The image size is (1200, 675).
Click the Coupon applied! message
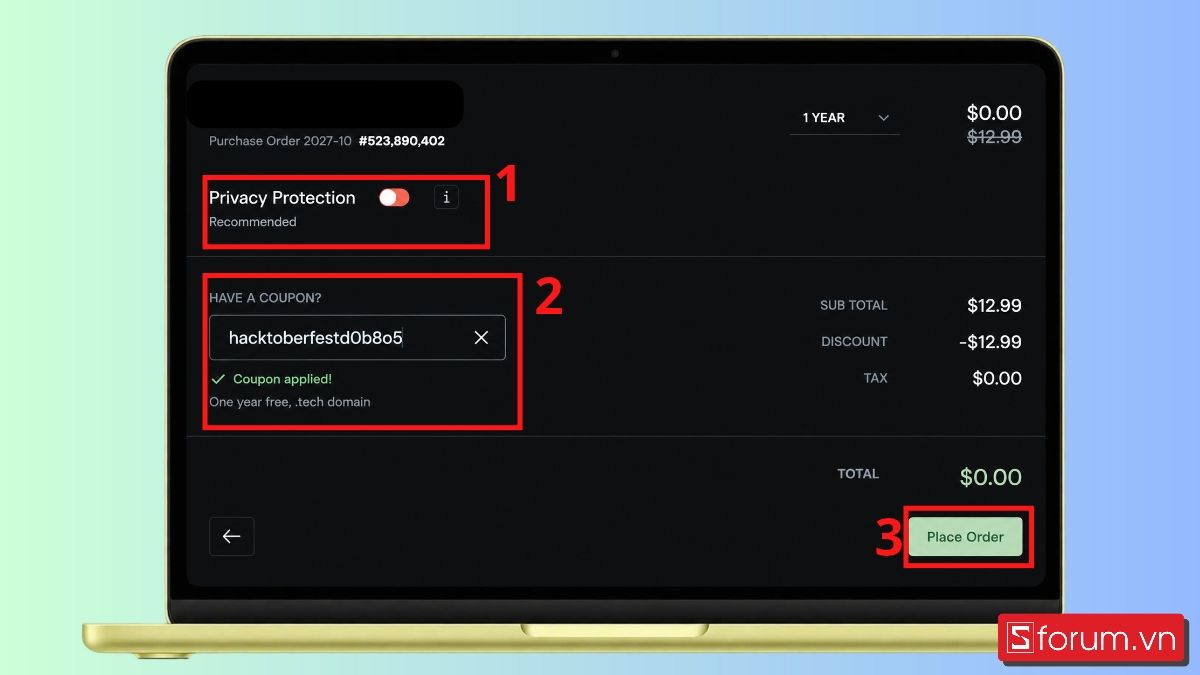282,380
